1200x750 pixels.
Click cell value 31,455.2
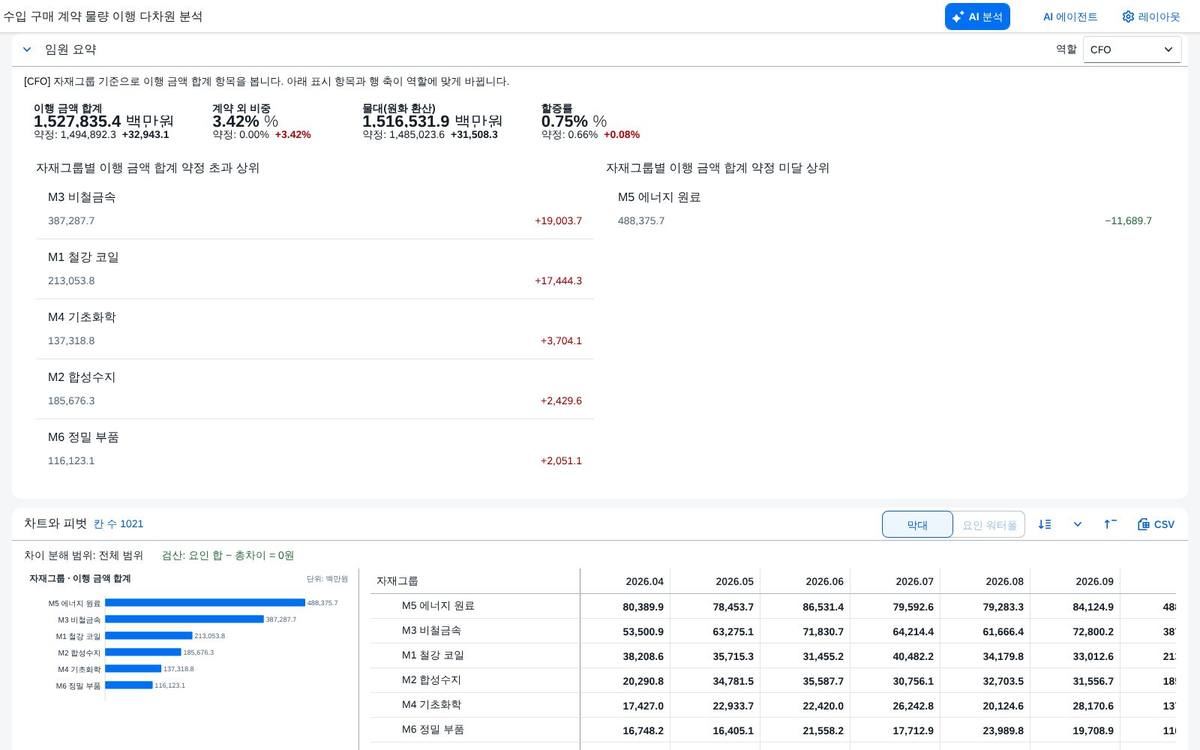tap(823, 656)
